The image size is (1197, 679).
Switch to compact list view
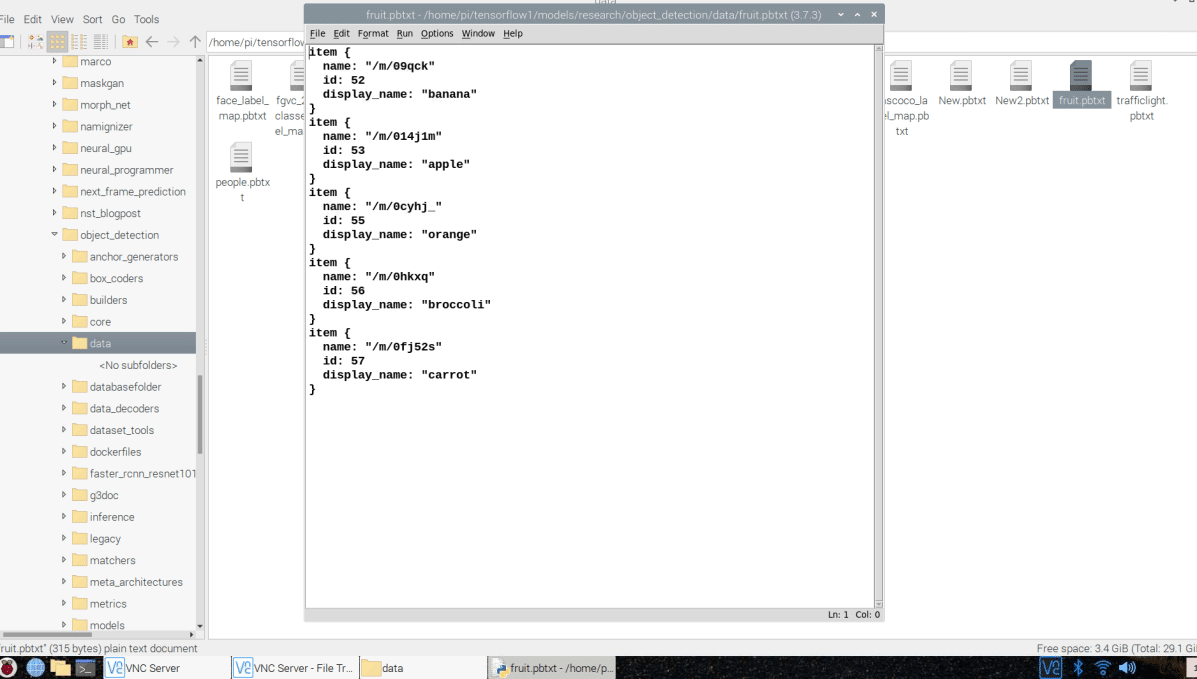click(79, 42)
